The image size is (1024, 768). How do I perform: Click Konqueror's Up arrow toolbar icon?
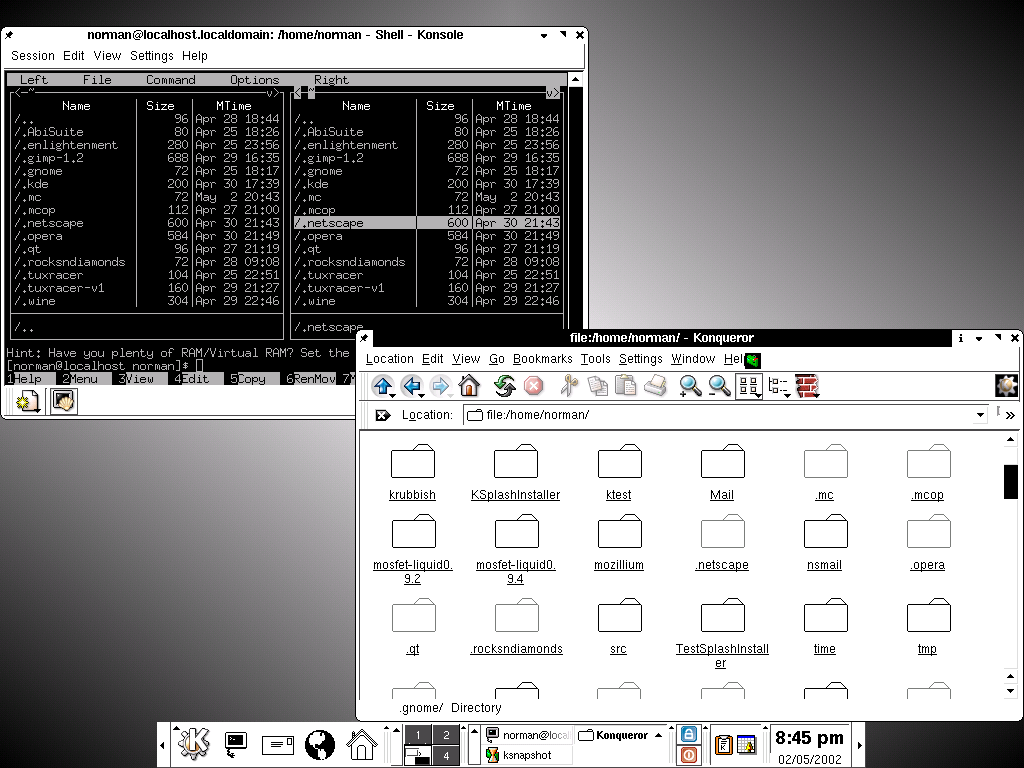click(x=383, y=386)
